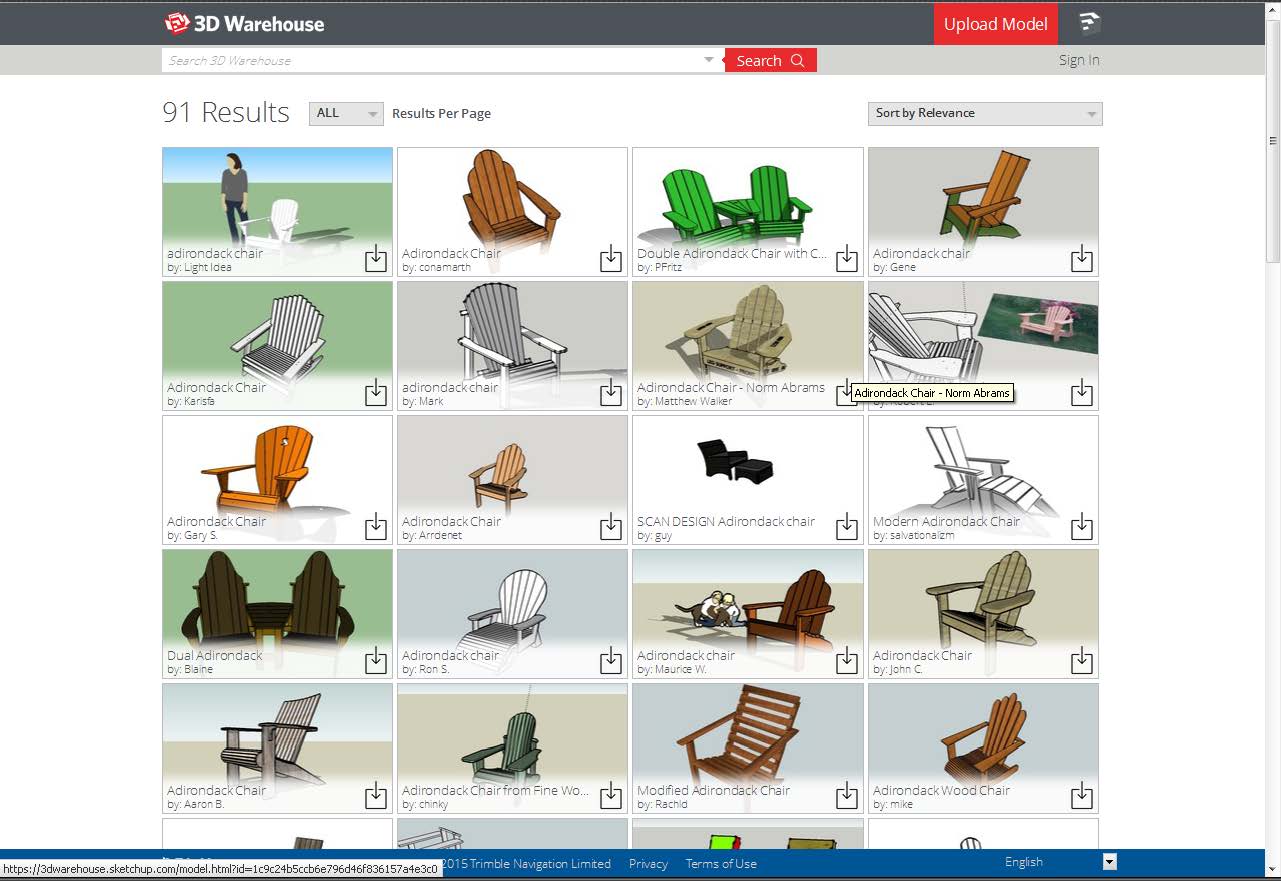This screenshot has width=1281, height=881.
Task: Click download icon for Double Adirondack Chair
Action: pyautogui.click(x=846, y=259)
